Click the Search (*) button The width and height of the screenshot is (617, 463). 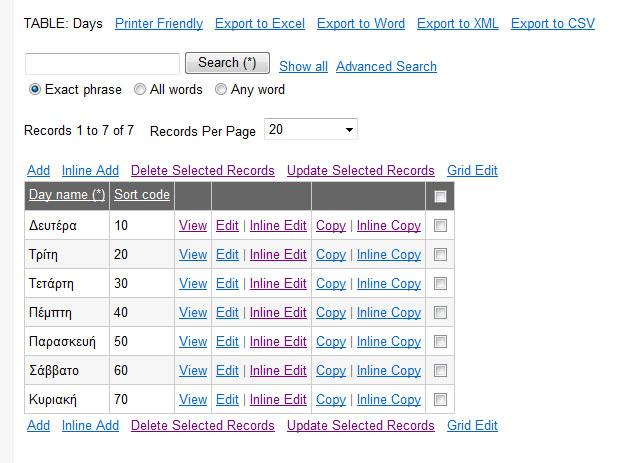pos(227,63)
